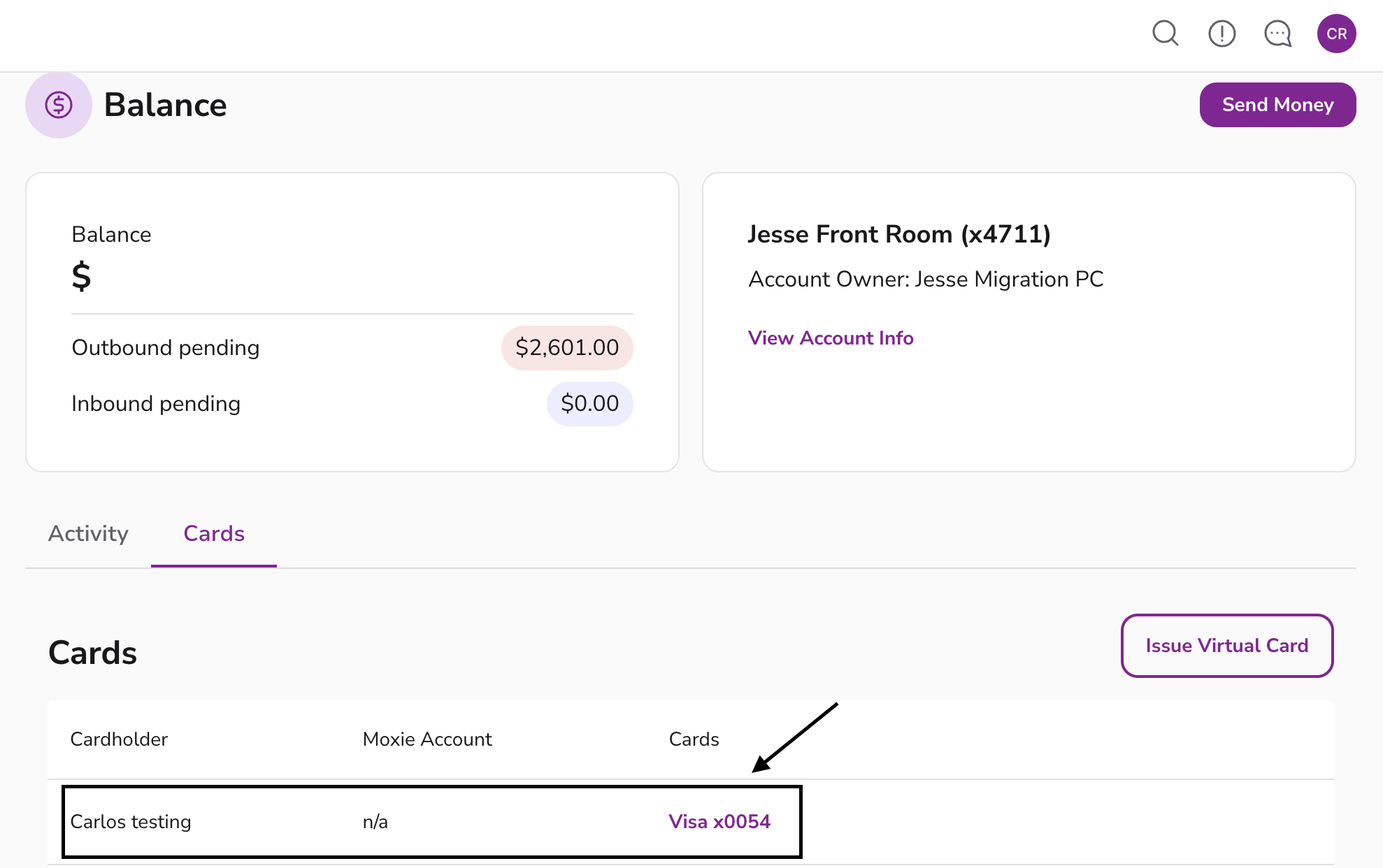
Task: Click the Jesse Front Room (x4711) heading
Action: click(x=899, y=234)
